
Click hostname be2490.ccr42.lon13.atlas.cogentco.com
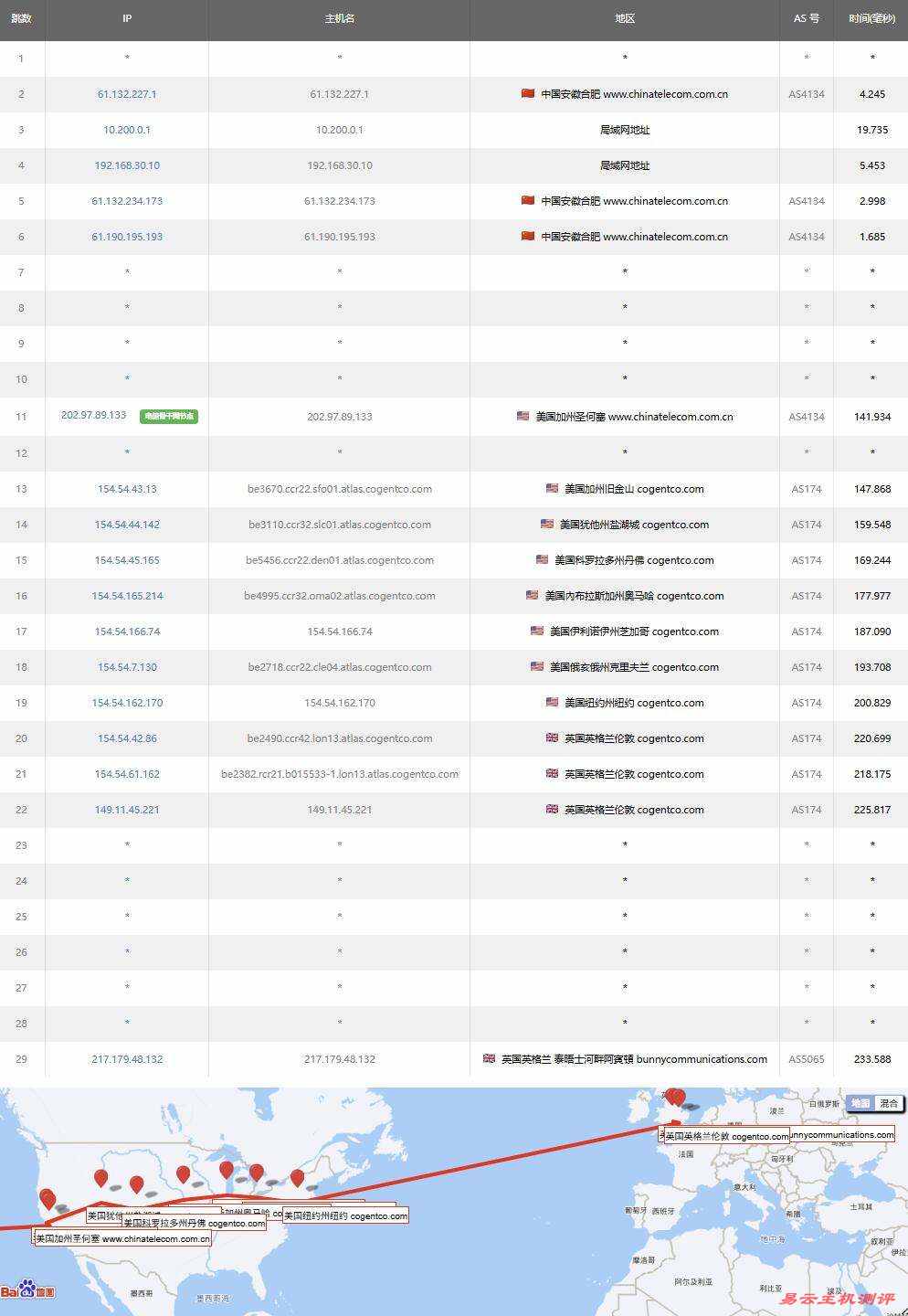tap(339, 738)
